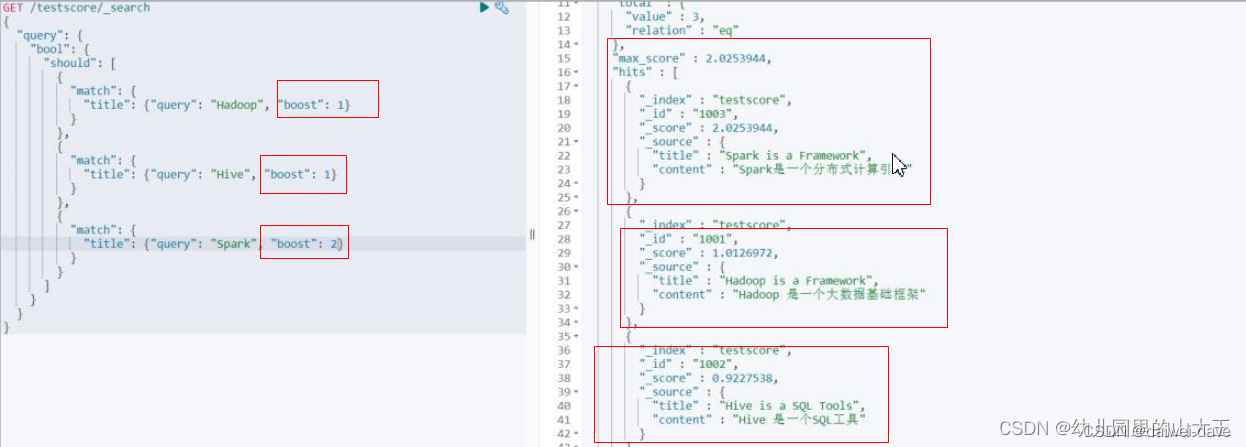Click the Spark query value in editor
The width and height of the screenshot is (1246, 447).
[235, 244]
